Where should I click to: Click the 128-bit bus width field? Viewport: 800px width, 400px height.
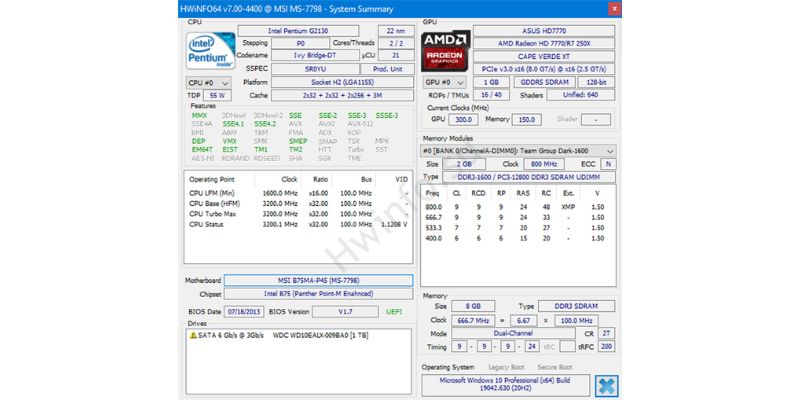(x=596, y=82)
